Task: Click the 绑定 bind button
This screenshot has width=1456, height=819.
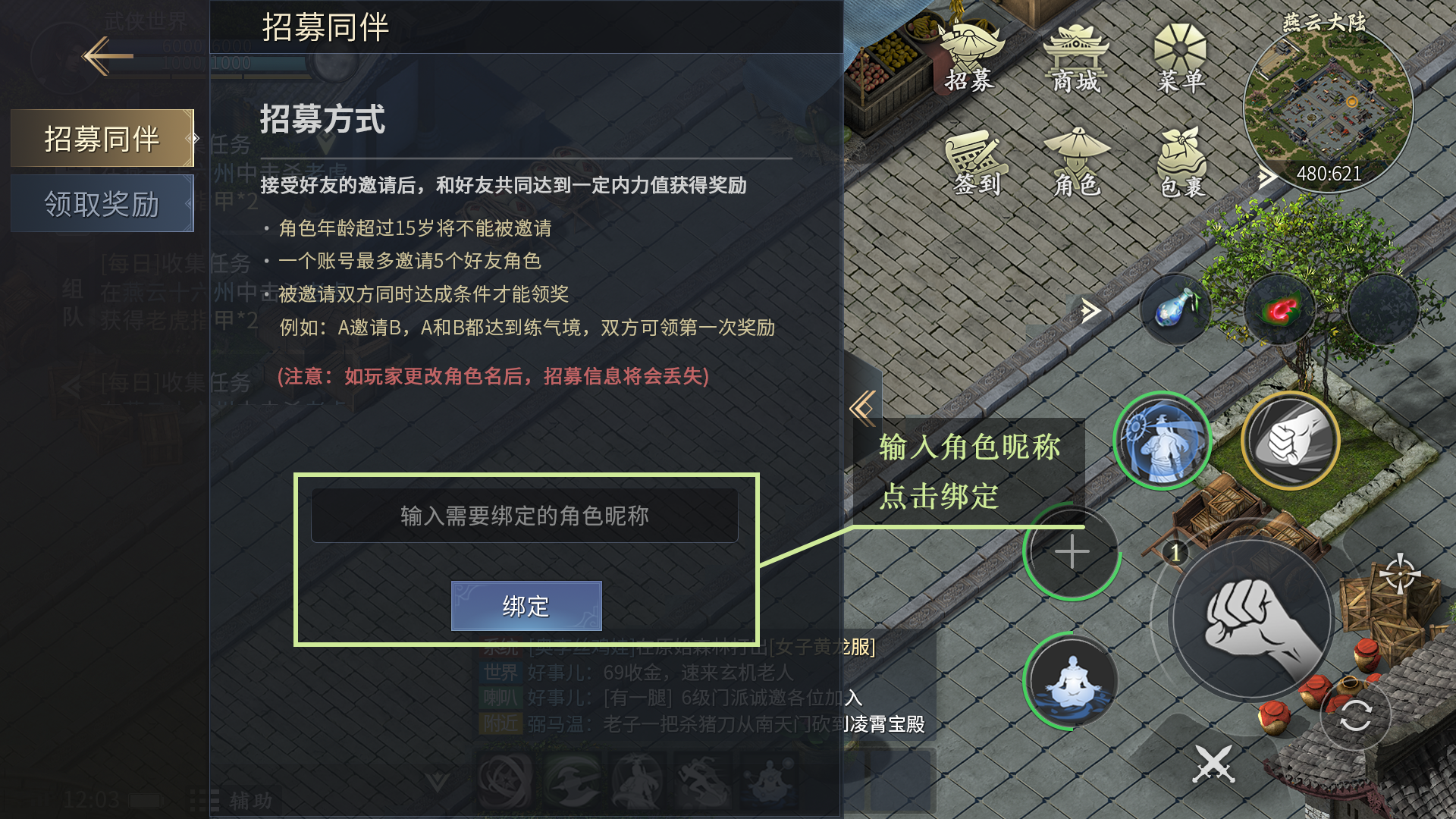Action: (x=526, y=606)
